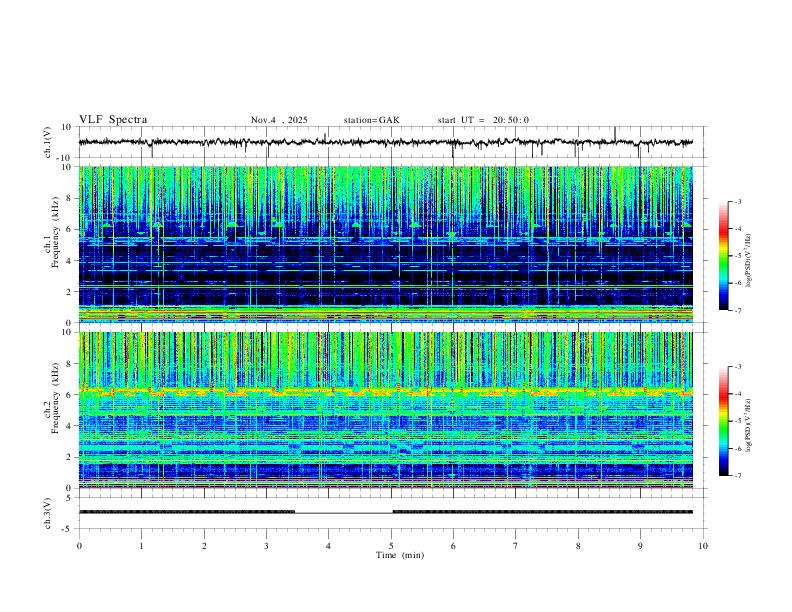Click the '-7' value on lower color bar
Screen dimensions: 792x612
click(x=738, y=476)
